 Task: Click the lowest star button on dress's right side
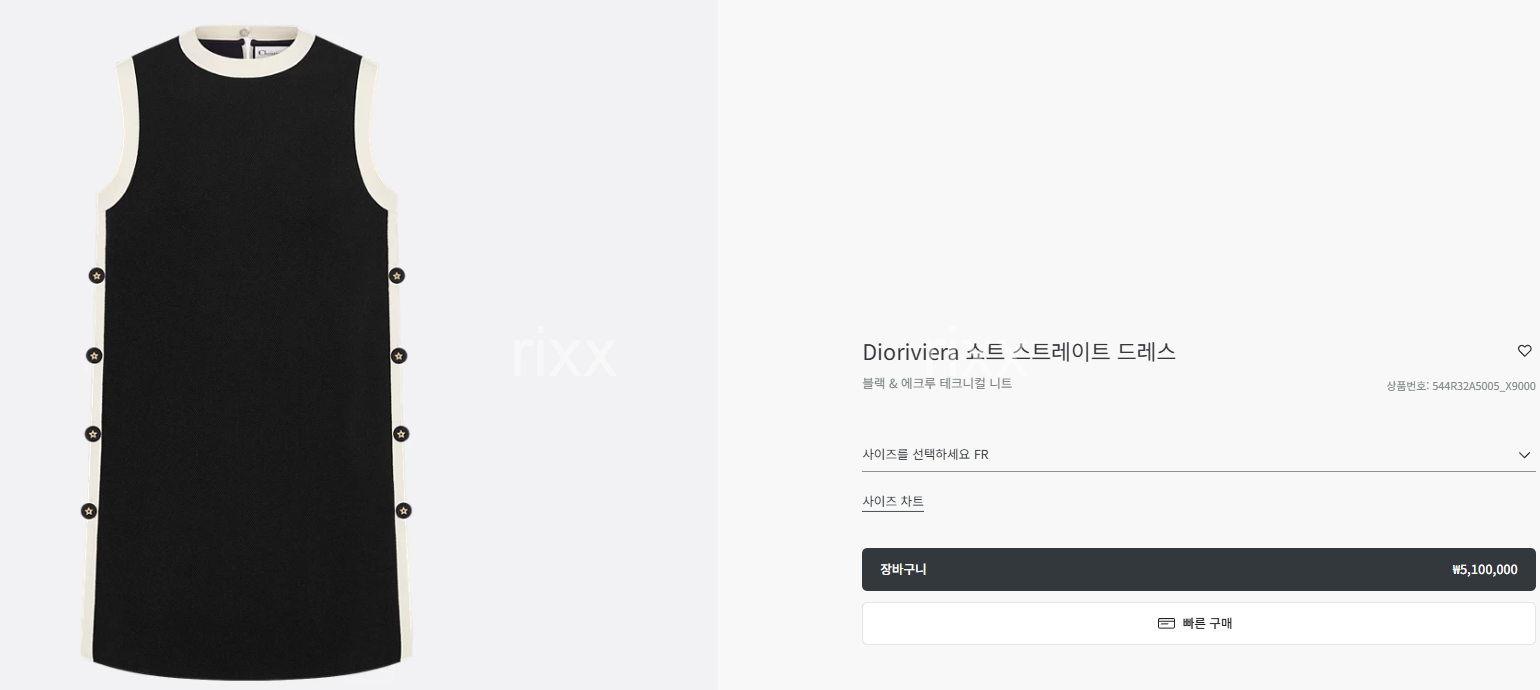tap(404, 511)
